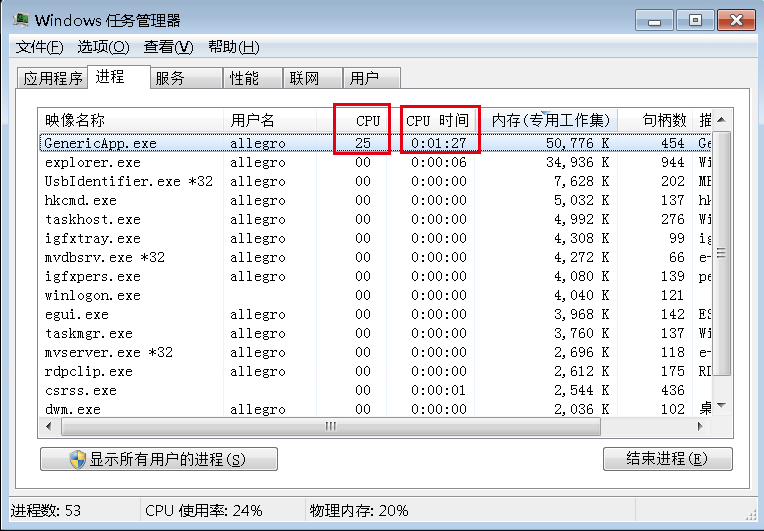Viewport: 764px width, 531px height.
Task: Click the 436 handle count cell
Action: 672,390
